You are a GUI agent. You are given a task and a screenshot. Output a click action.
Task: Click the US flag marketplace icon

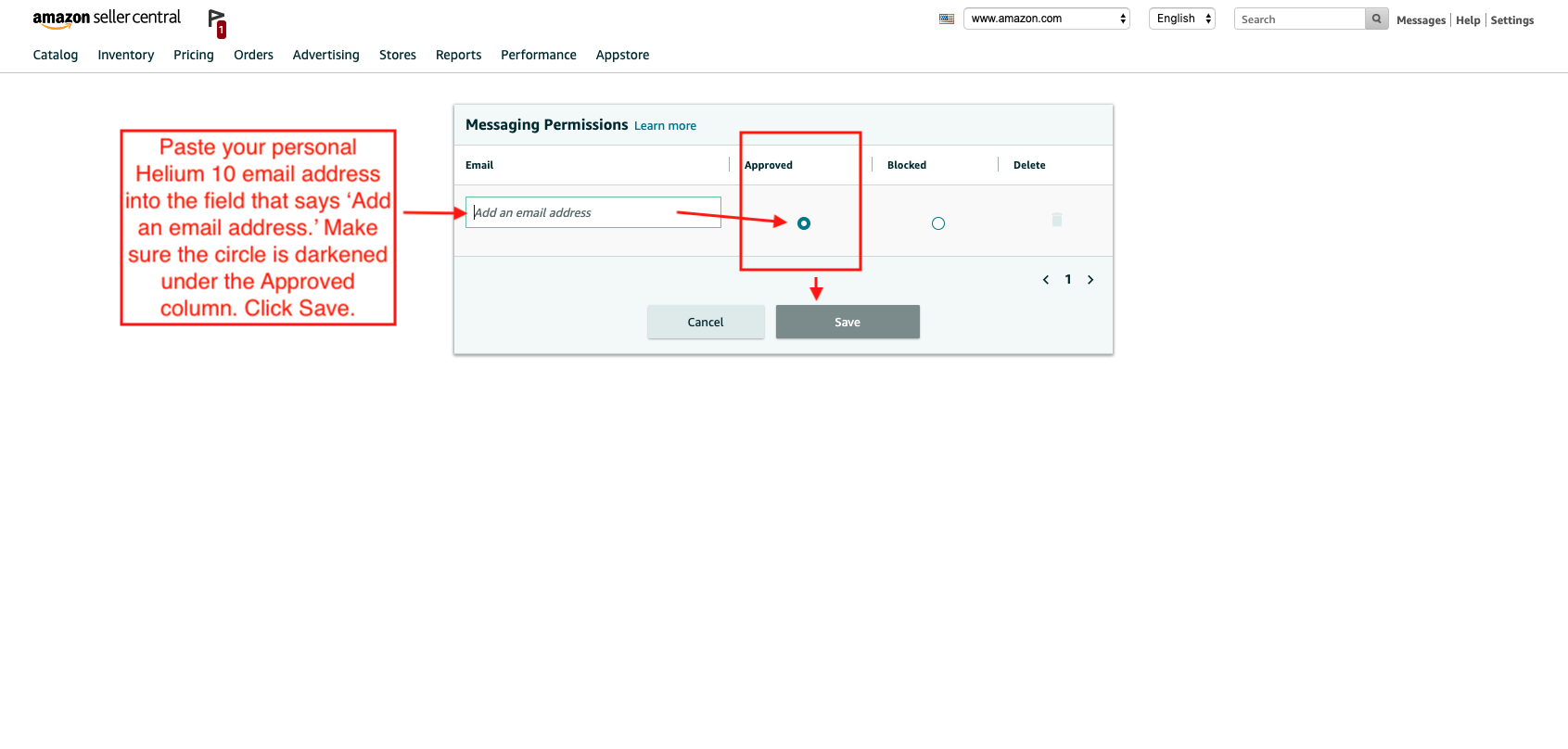pos(946,19)
